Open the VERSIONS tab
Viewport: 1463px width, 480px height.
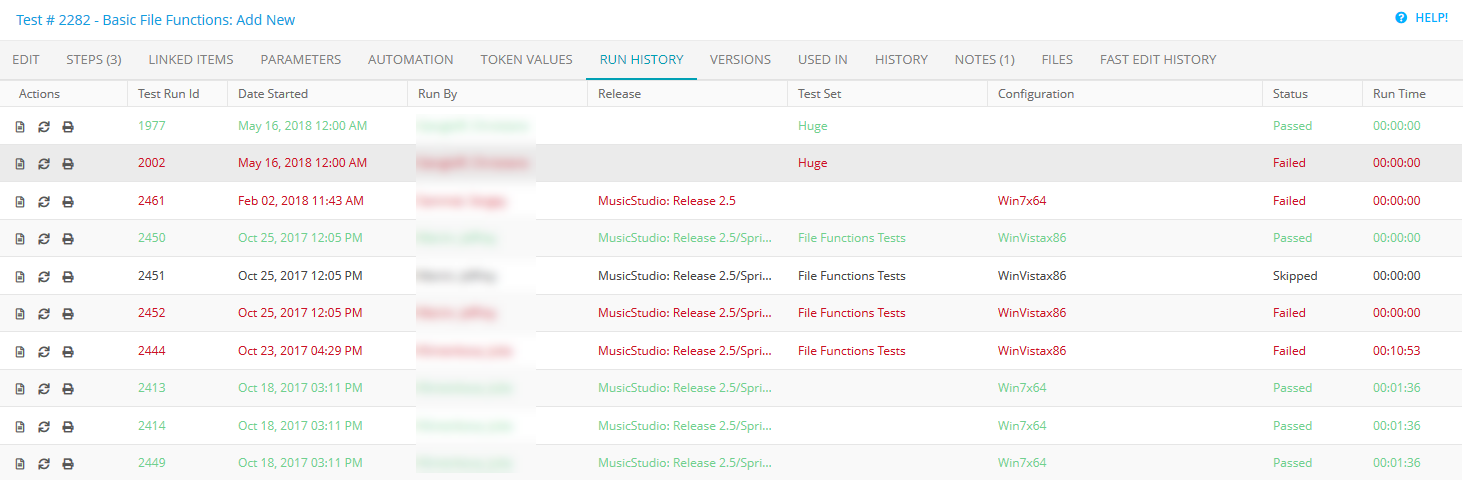pyautogui.click(x=741, y=60)
